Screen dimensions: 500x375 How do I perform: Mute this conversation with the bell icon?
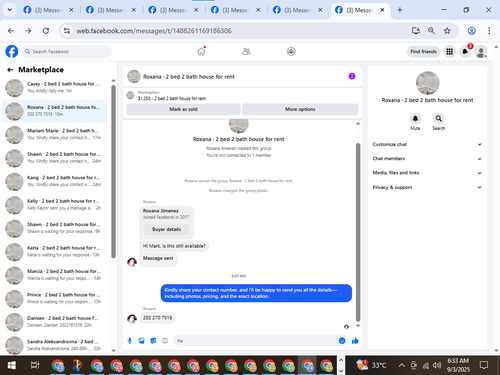tap(415, 118)
